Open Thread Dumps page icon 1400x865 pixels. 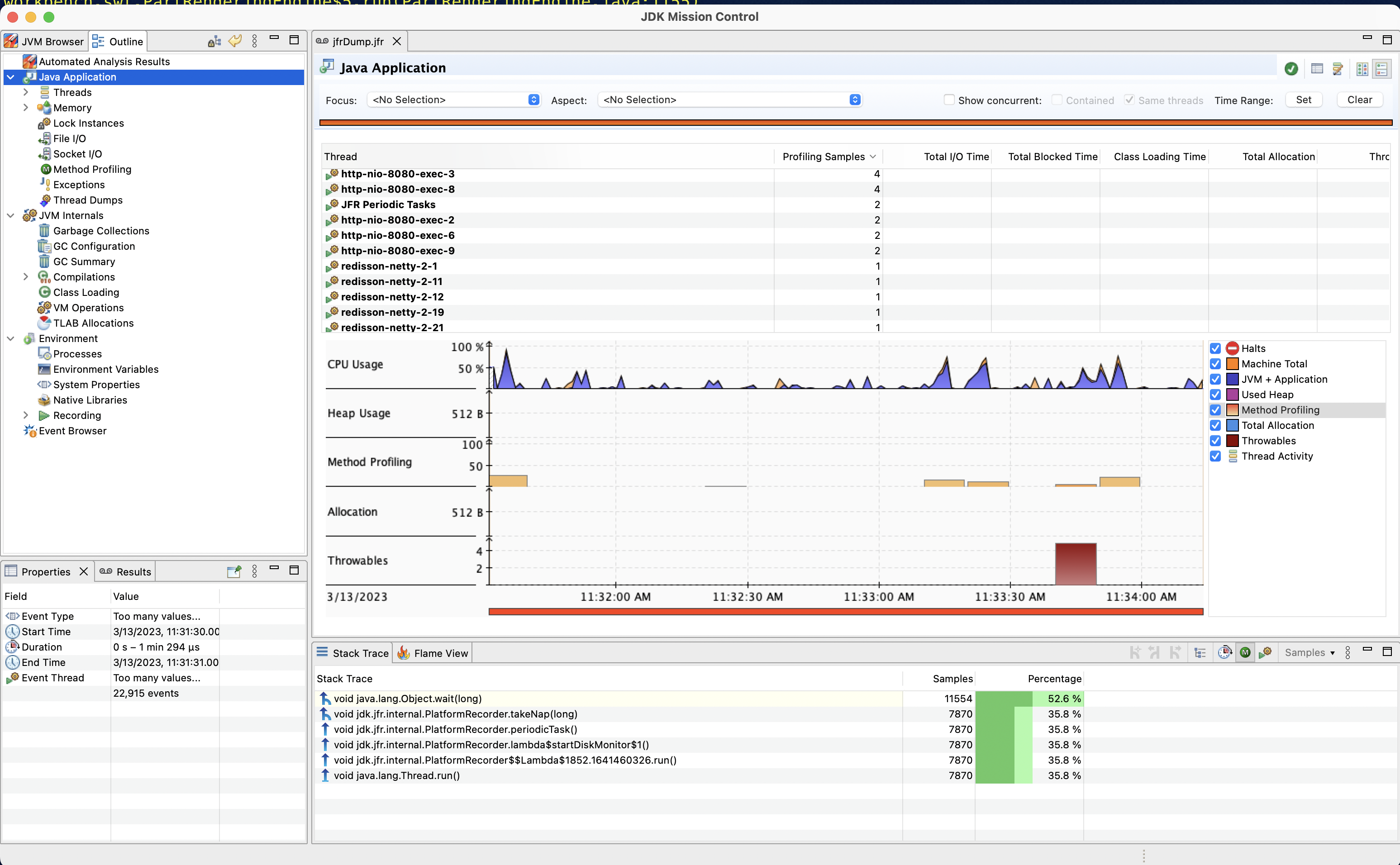tap(45, 200)
